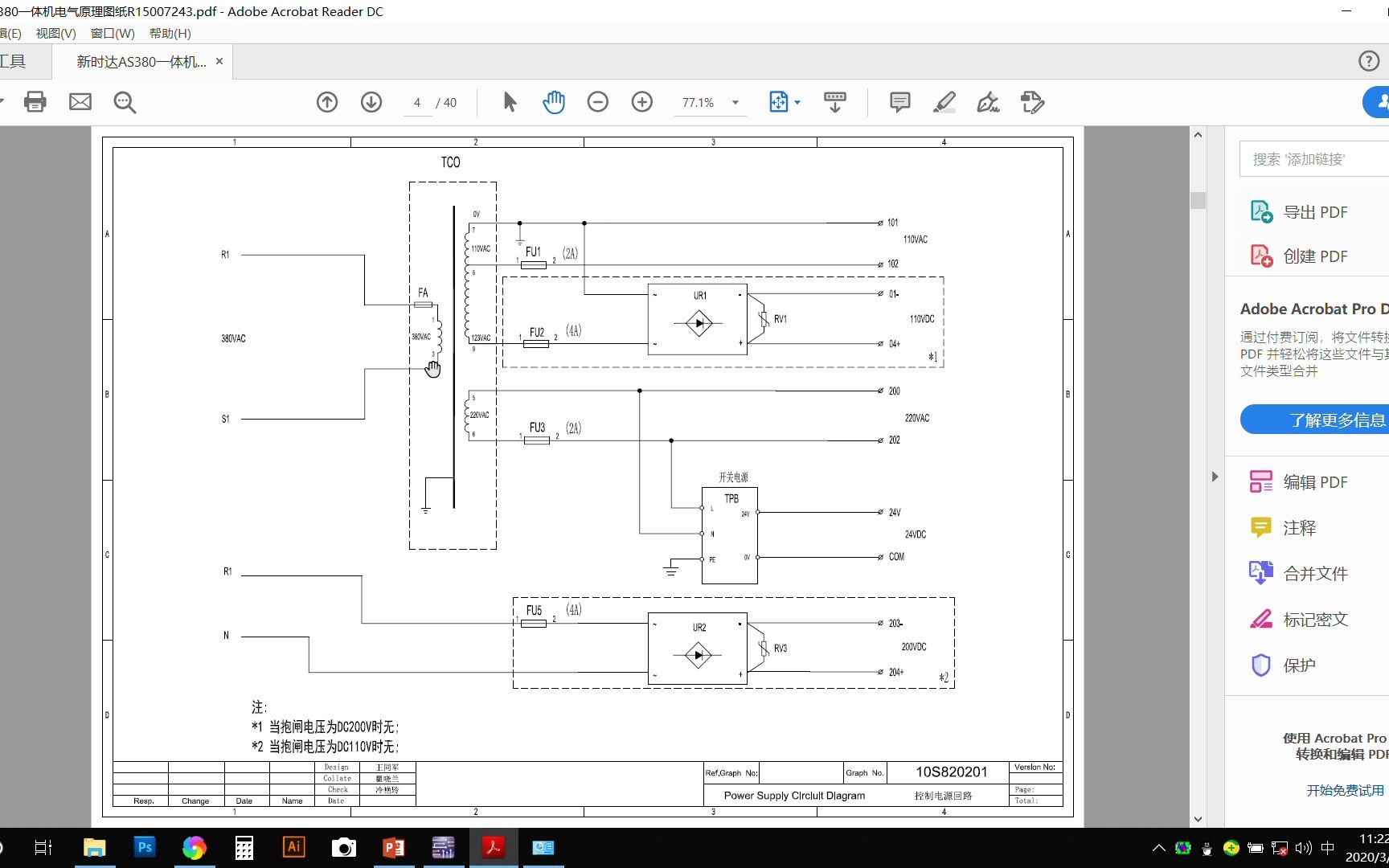
Task: Send the file by email using the envelope icon
Action: coord(80,102)
